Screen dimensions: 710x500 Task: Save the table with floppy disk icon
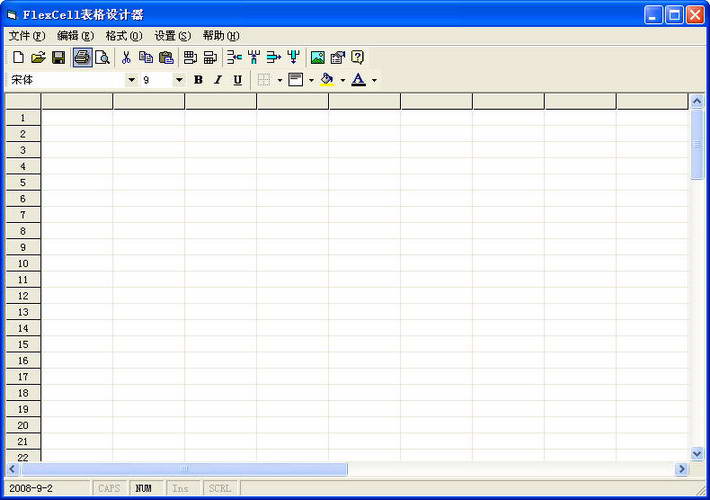[58, 58]
